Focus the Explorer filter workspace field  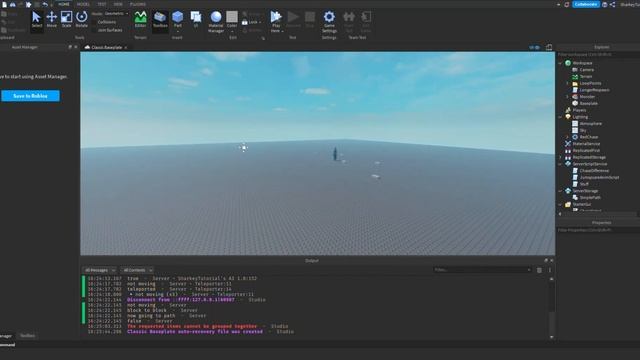tap(598, 54)
